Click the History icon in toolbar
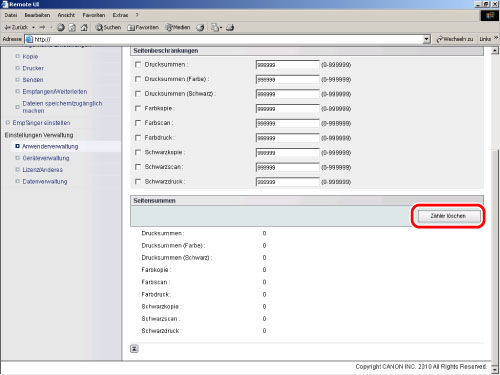500x375 pixels. [200, 28]
